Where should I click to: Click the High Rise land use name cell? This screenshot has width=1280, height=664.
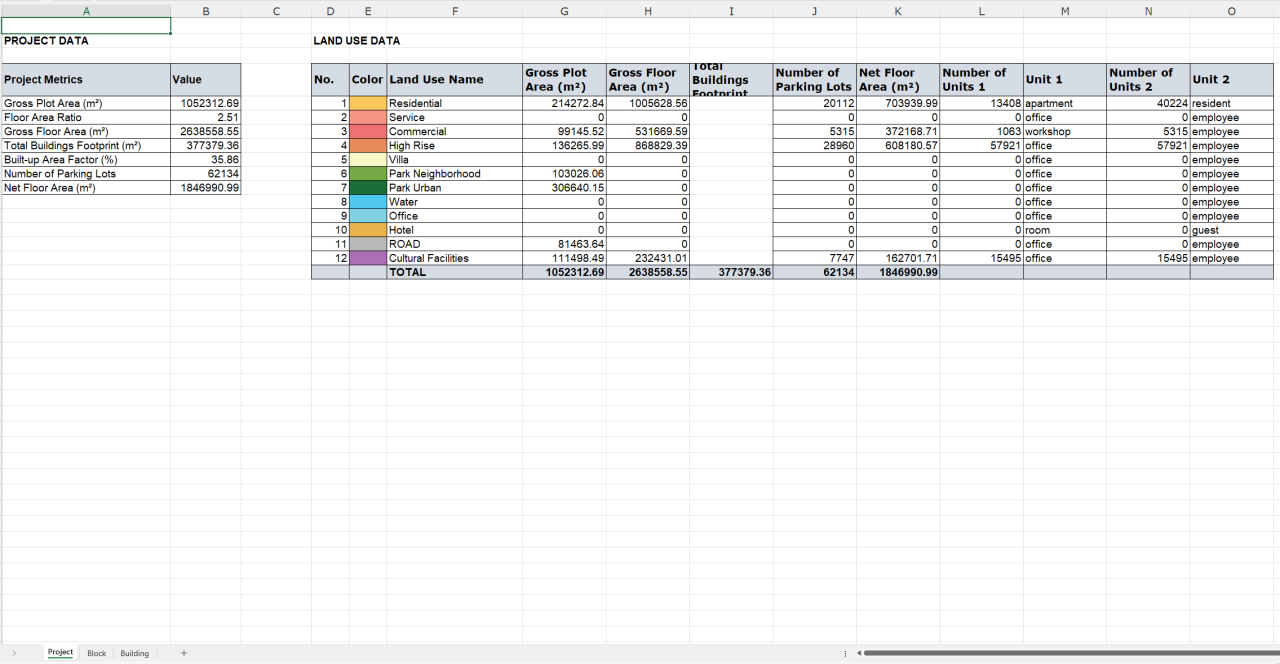point(454,146)
